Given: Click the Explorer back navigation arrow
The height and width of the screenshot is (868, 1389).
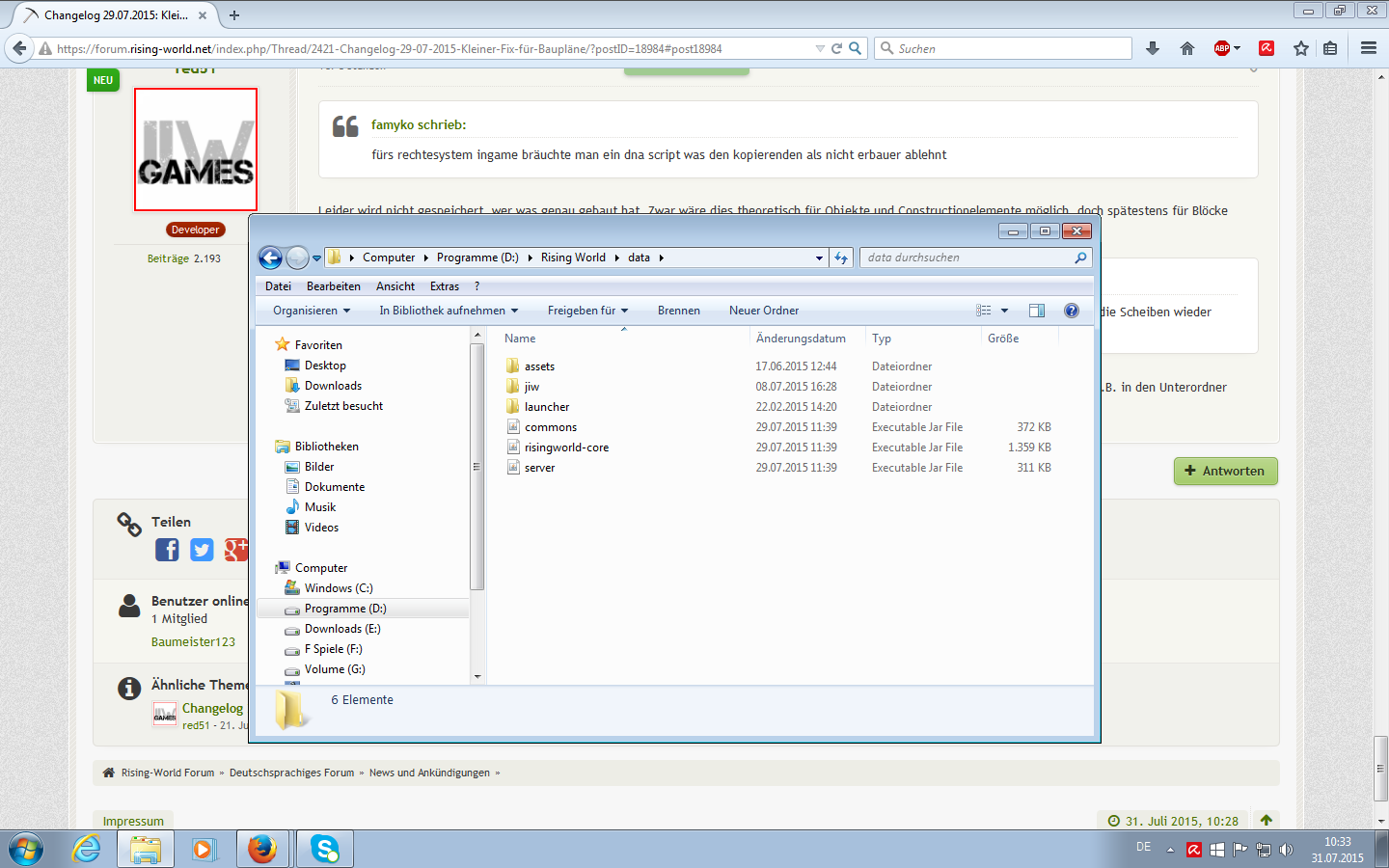Looking at the screenshot, I should point(270,258).
